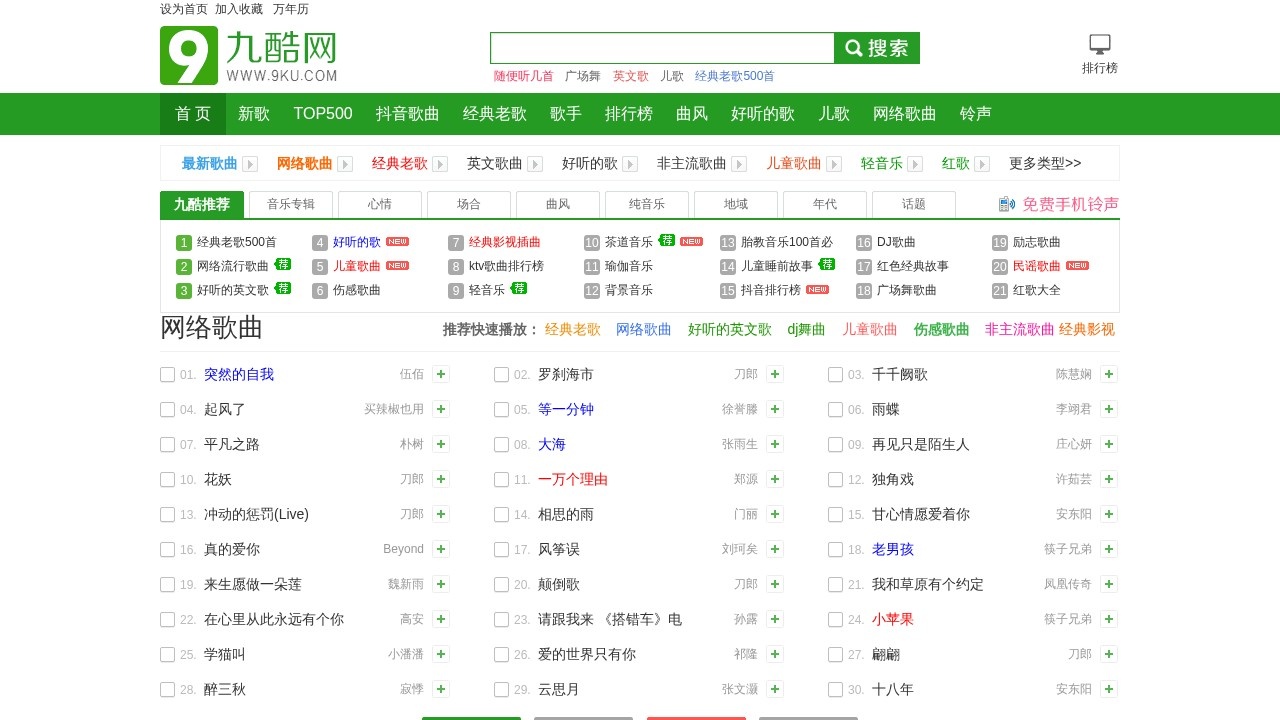The height and width of the screenshot is (720, 1280).
Task: Open 更多类型 link
Action: point(1044,163)
